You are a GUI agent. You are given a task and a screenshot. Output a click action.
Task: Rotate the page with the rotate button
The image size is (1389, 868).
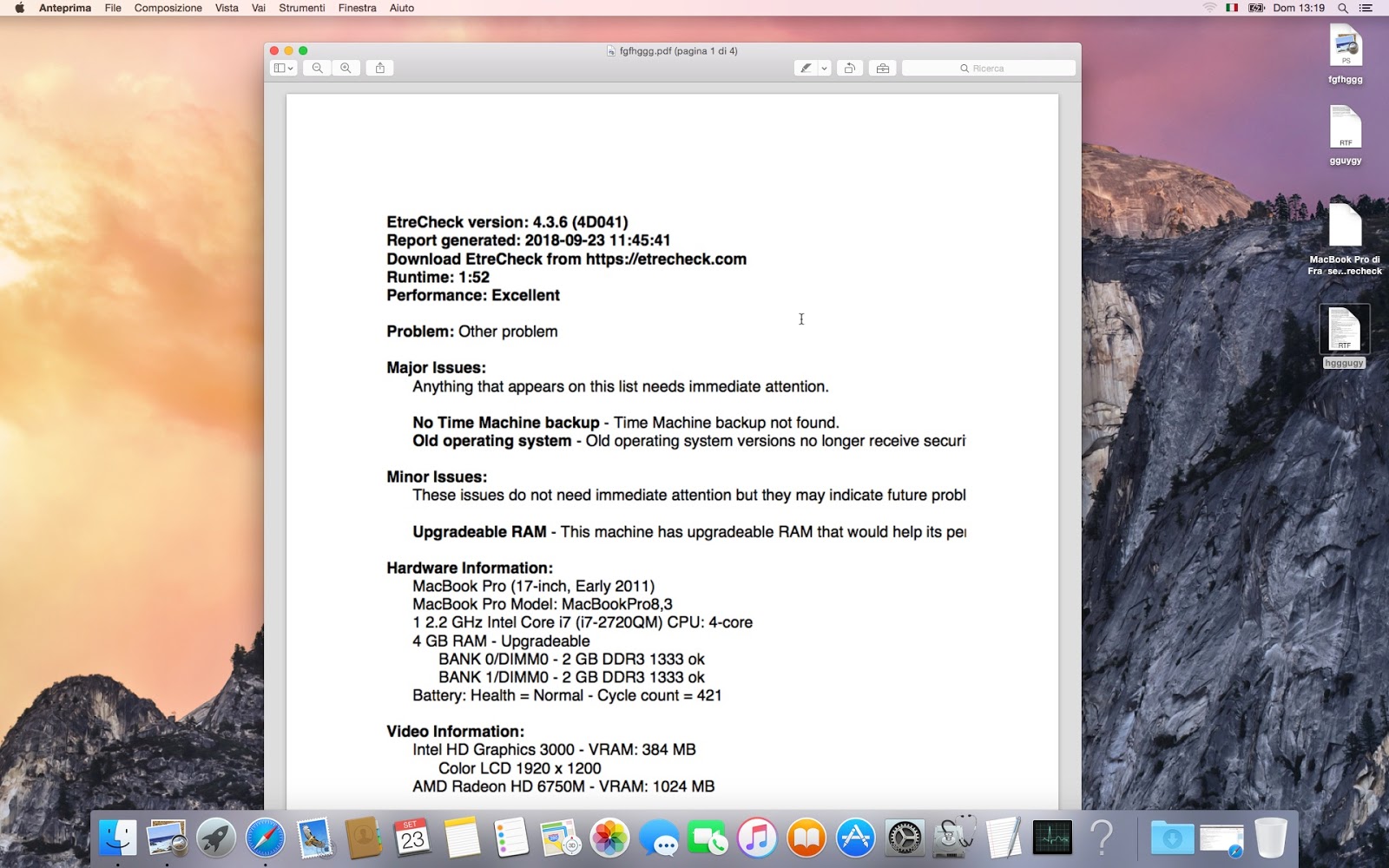(850, 68)
